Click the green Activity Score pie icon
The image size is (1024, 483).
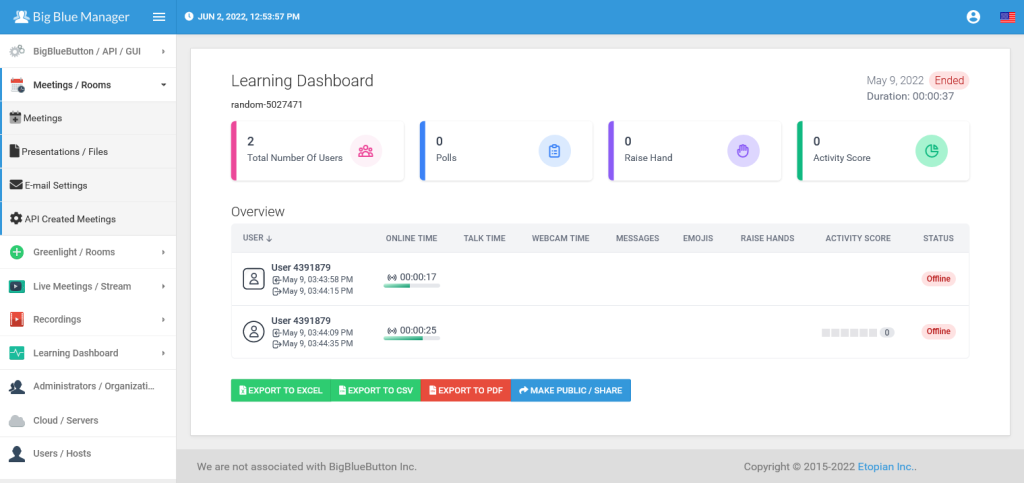point(931,151)
